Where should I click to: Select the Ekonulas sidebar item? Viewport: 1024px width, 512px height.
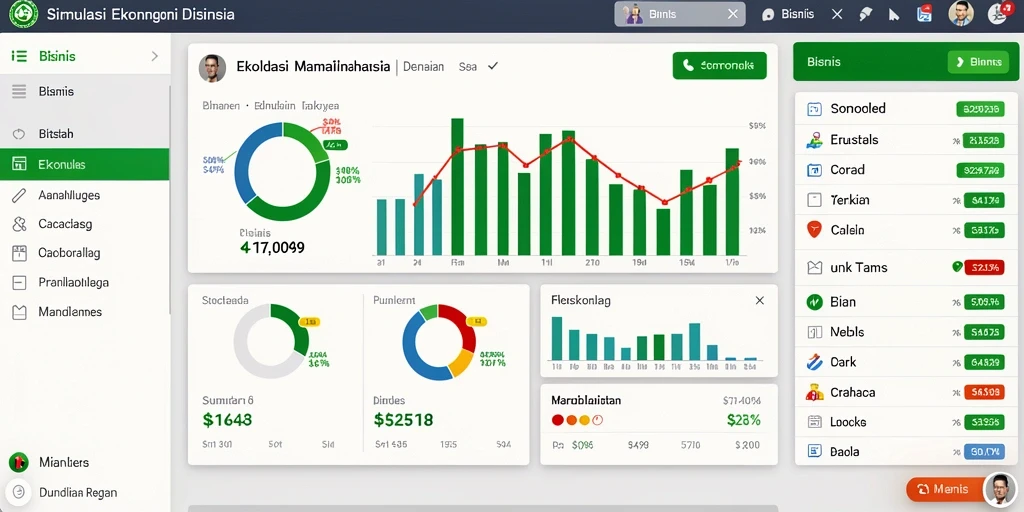pyautogui.click(x=85, y=164)
